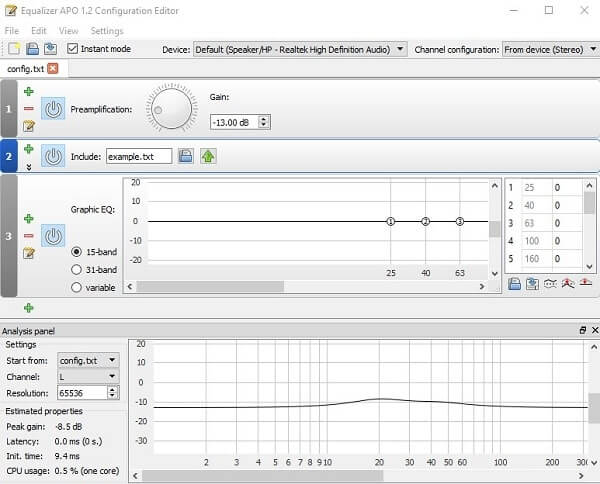Screen dimensions: 600x484
Task: Click the Gain spinner arrows
Action: pyautogui.click(x=263, y=122)
